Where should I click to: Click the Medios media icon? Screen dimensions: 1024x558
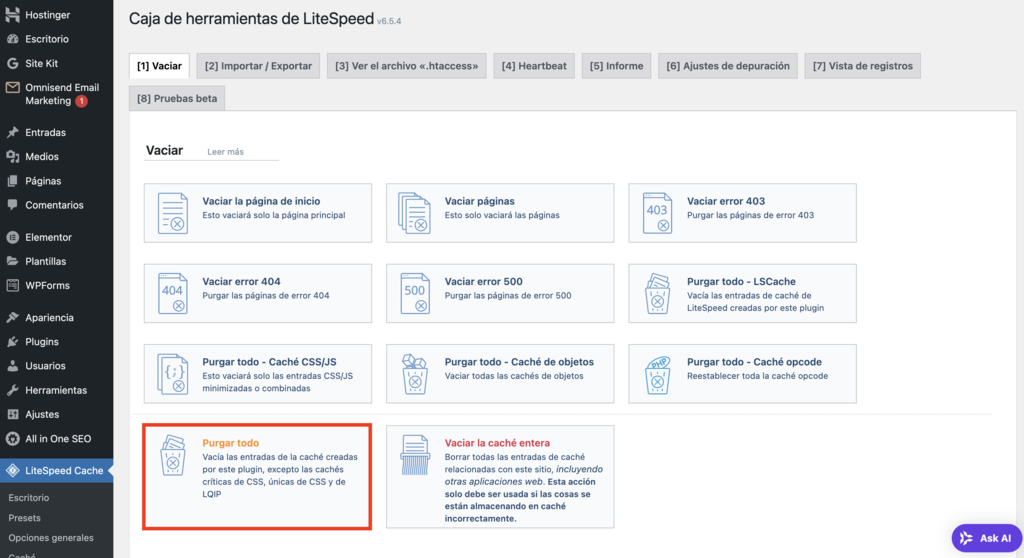pos(12,156)
